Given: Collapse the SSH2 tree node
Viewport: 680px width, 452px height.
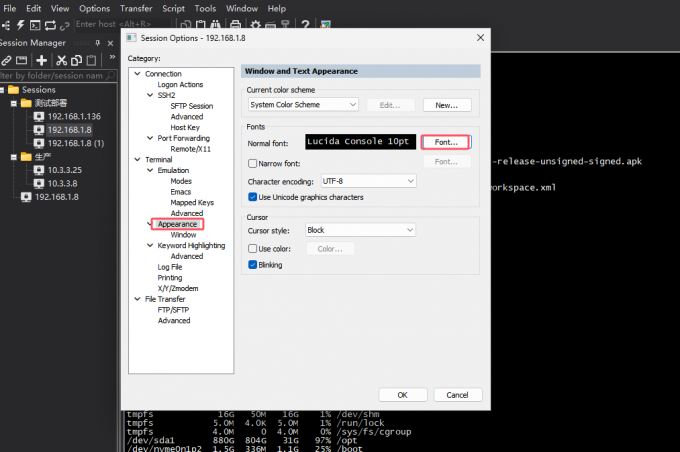Looking at the screenshot, I should pos(150,95).
